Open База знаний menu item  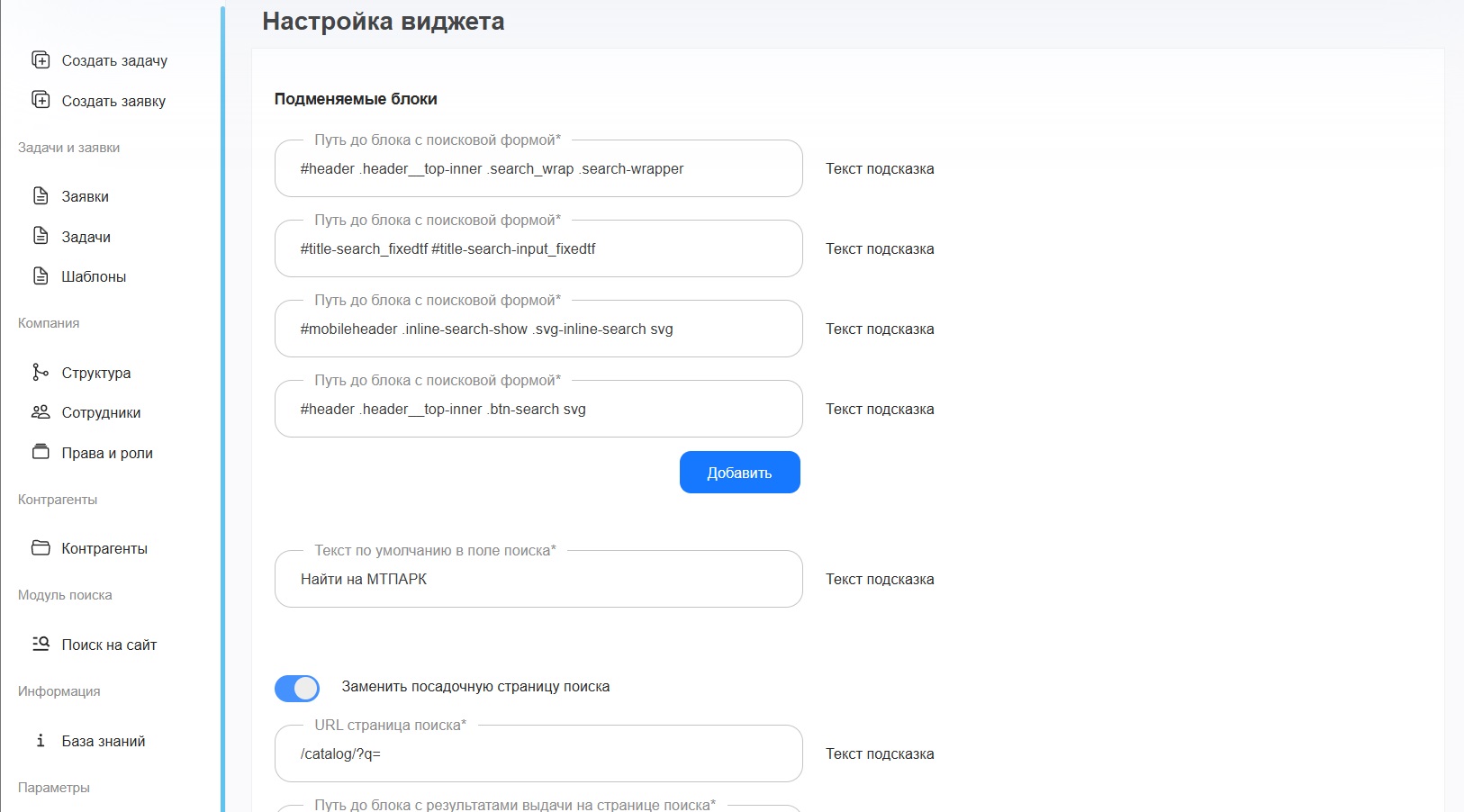click(104, 741)
